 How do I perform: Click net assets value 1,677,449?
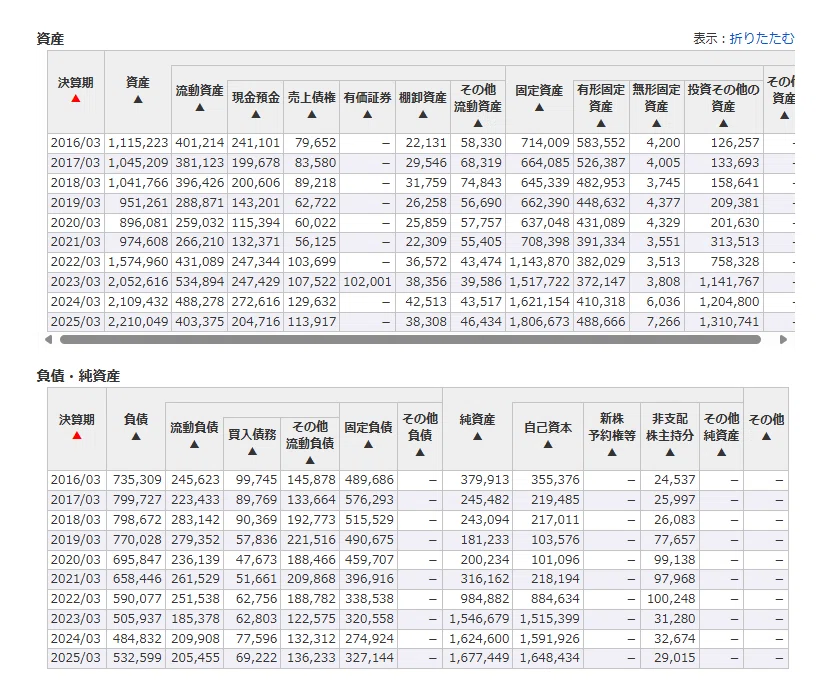(x=479, y=658)
